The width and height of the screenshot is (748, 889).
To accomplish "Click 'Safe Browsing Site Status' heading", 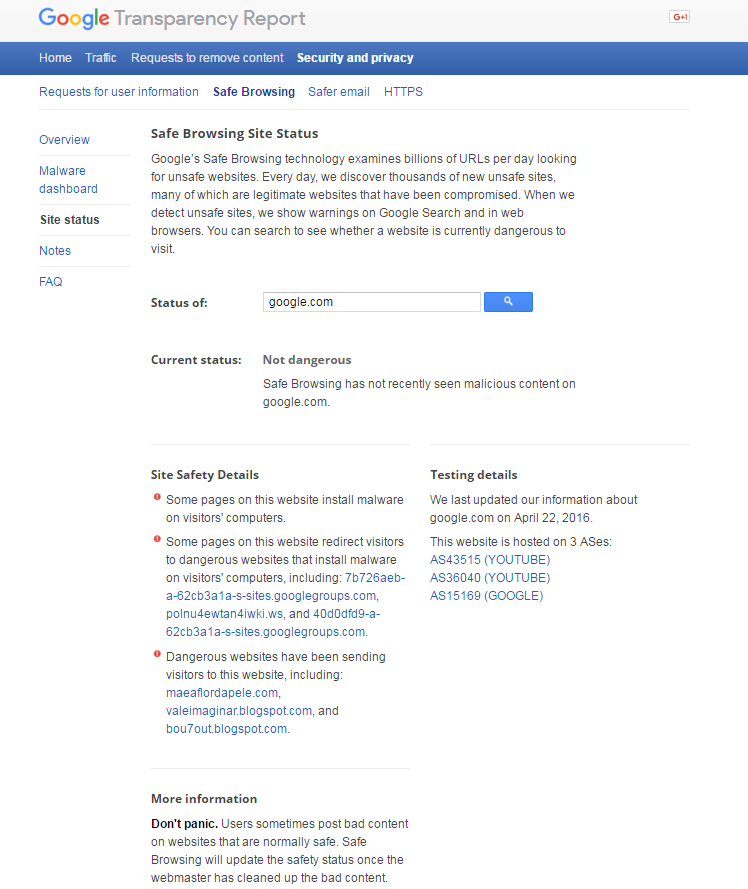I will [x=234, y=134].
